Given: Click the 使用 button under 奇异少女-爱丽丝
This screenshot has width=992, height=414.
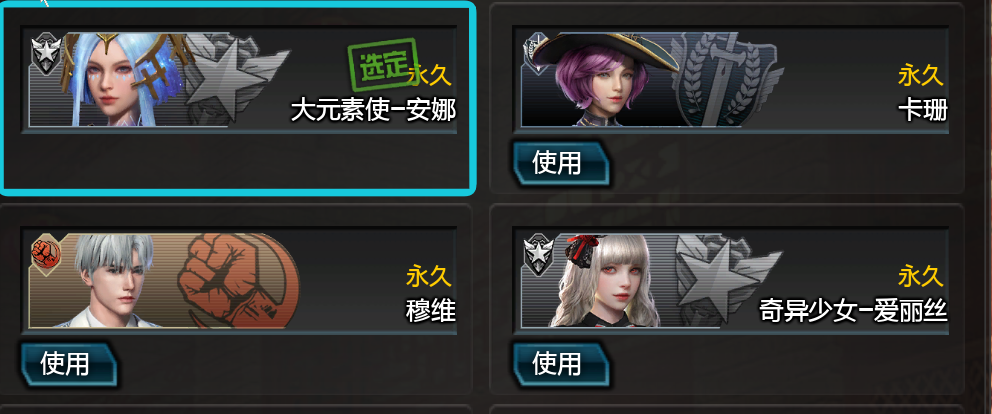Looking at the screenshot, I should (x=561, y=365).
